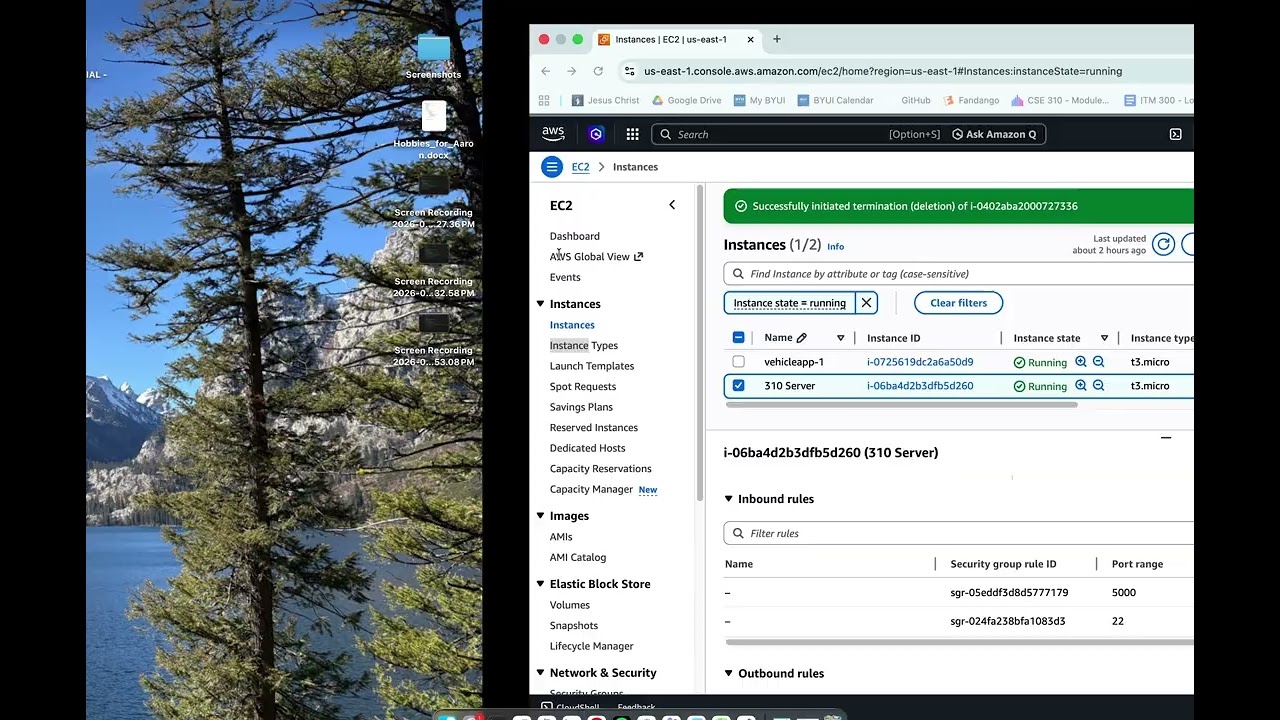This screenshot has height=720, width=1280.
Task: Zoom in filter for 310 Server state
Action: pyautogui.click(x=1081, y=385)
